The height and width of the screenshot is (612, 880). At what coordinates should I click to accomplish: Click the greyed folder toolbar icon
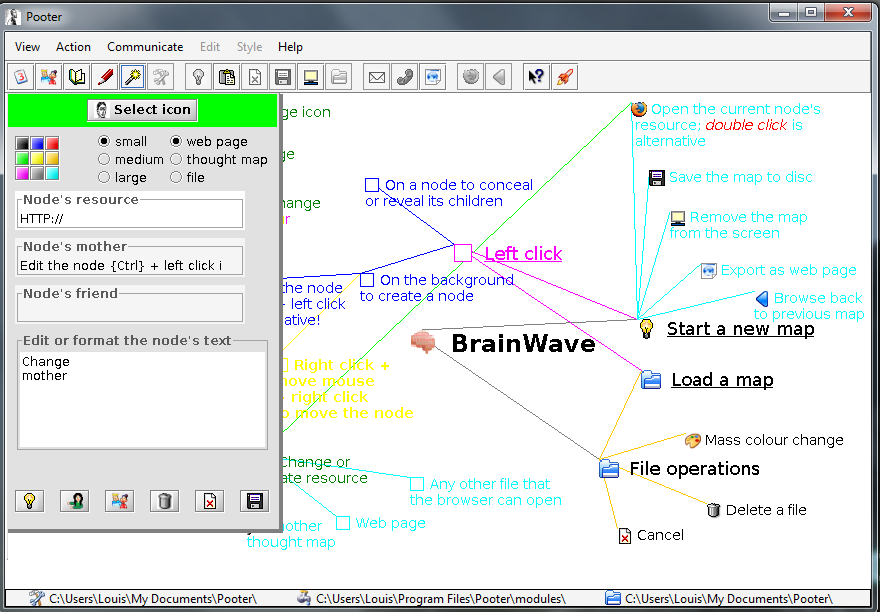coord(339,77)
